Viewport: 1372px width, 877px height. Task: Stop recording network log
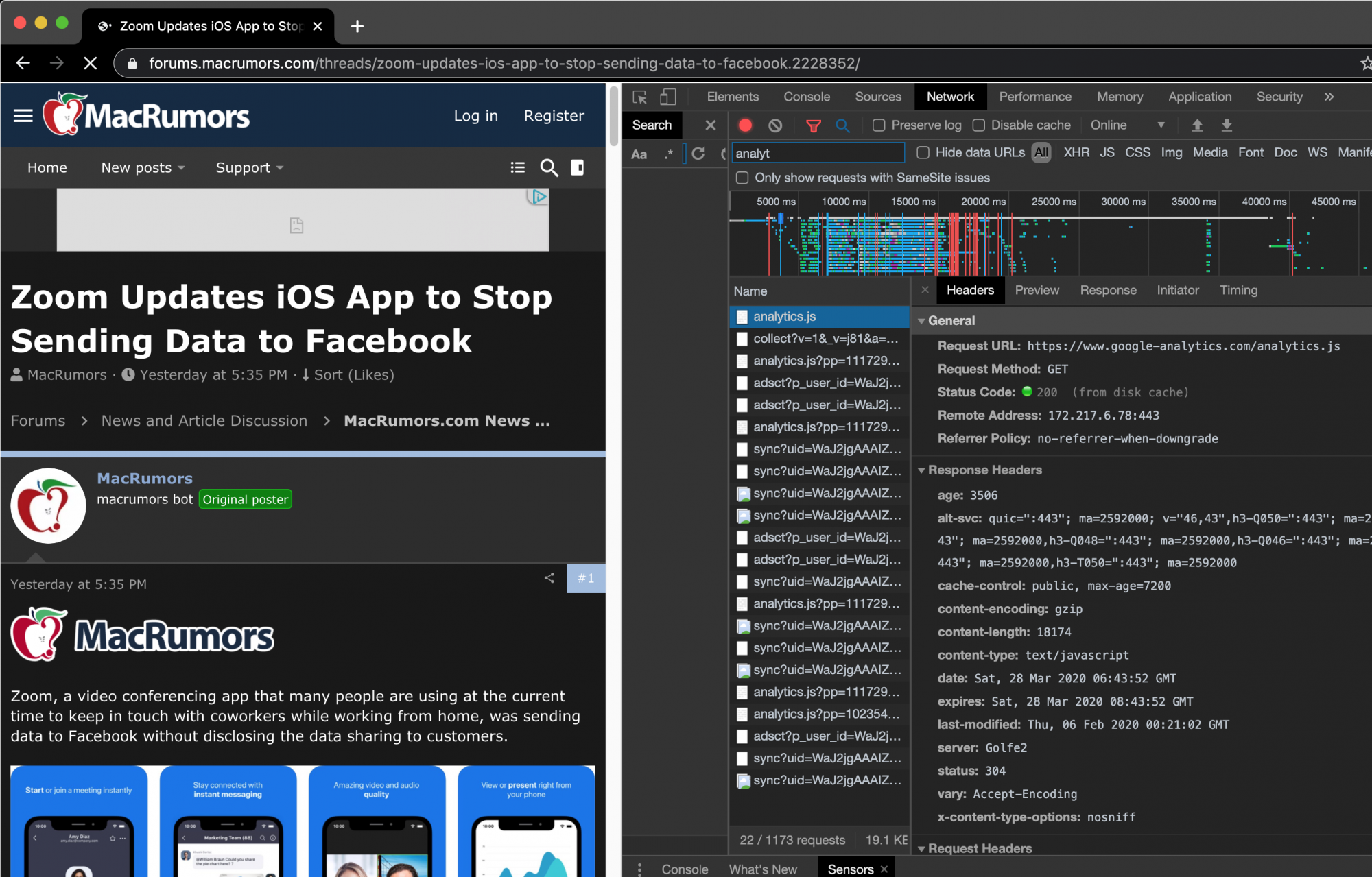click(x=745, y=125)
